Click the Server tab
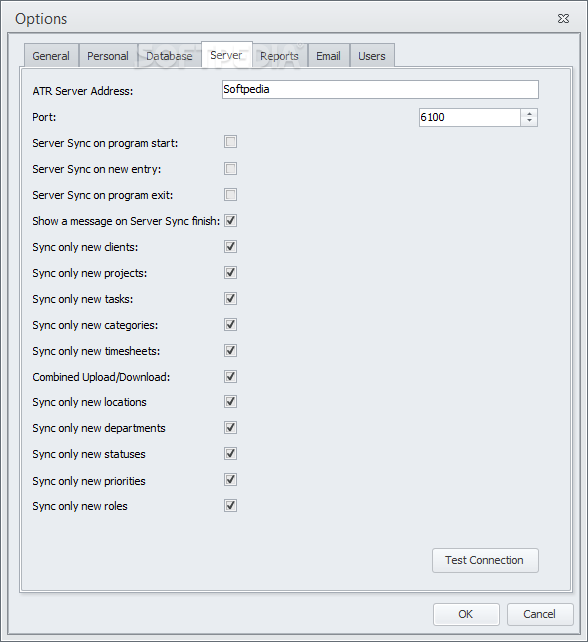588x642 pixels. click(226, 54)
